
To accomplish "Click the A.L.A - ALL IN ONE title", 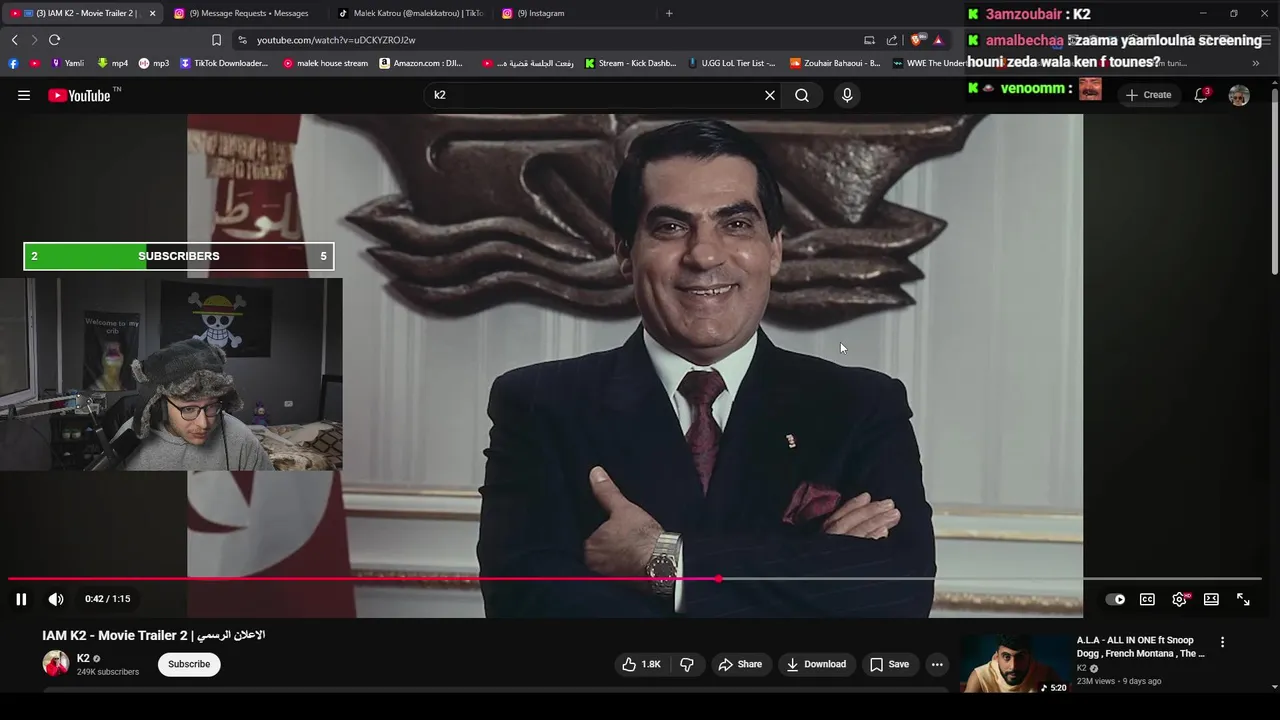I will tap(1140, 647).
